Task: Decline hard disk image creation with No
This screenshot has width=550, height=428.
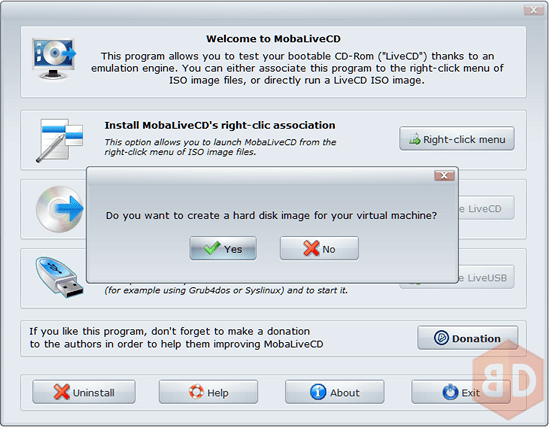Action: (x=319, y=248)
